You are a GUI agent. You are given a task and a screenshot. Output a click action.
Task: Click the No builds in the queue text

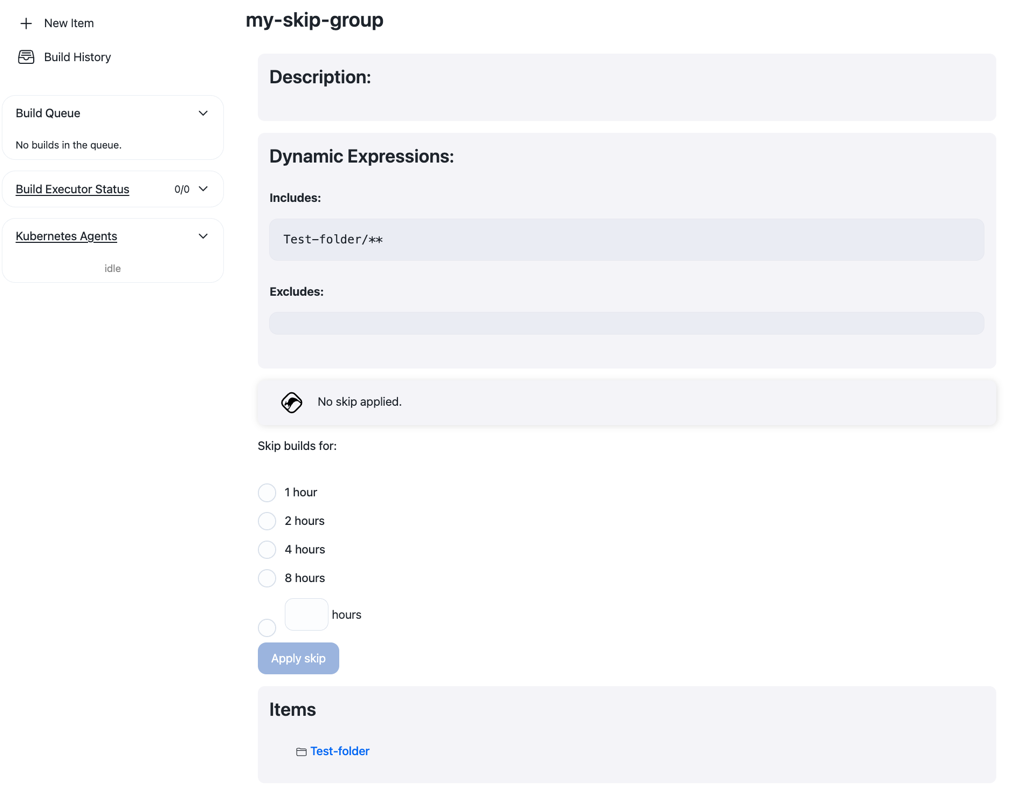[69, 145]
